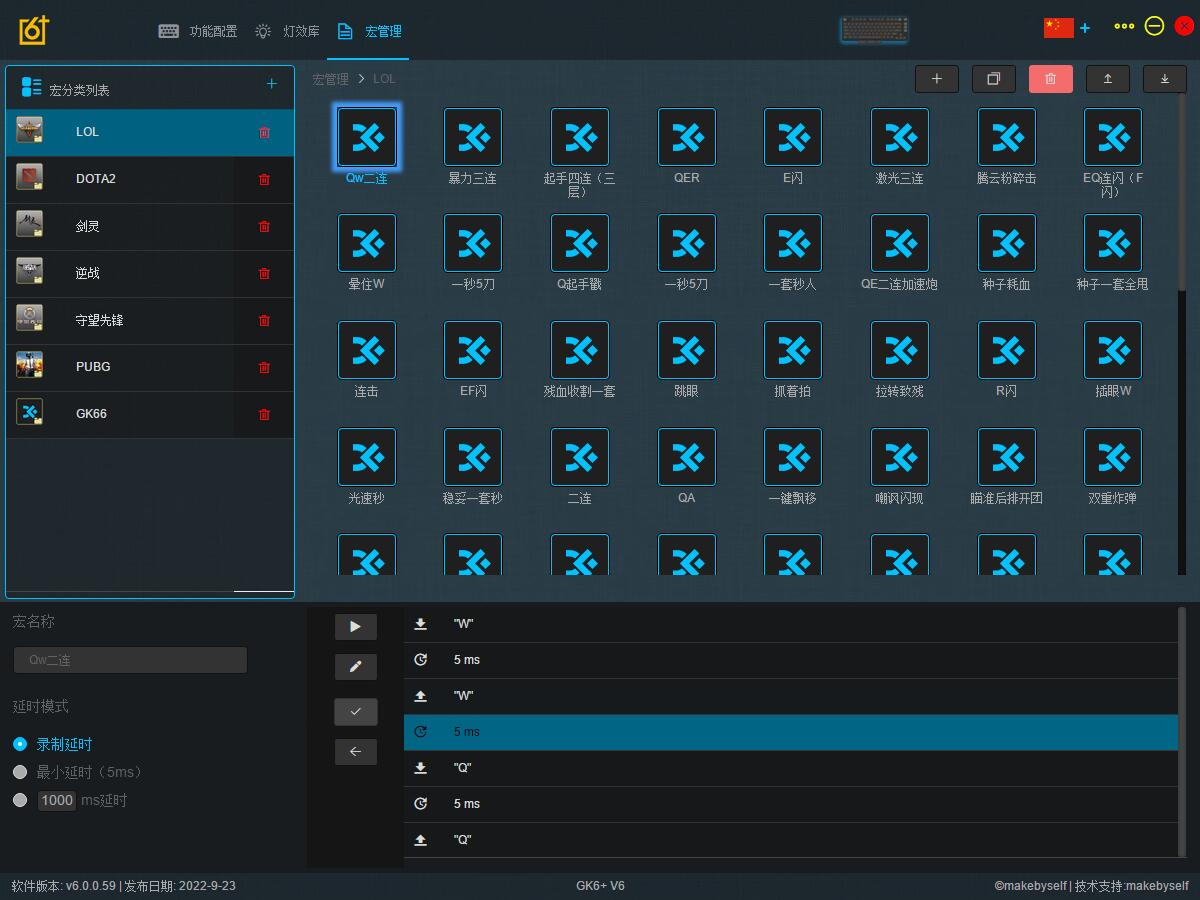Image resolution: width=1200 pixels, height=900 pixels.
Task: Click the add new macro plus button
Action: pyautogui.click(x=936, y=79)
